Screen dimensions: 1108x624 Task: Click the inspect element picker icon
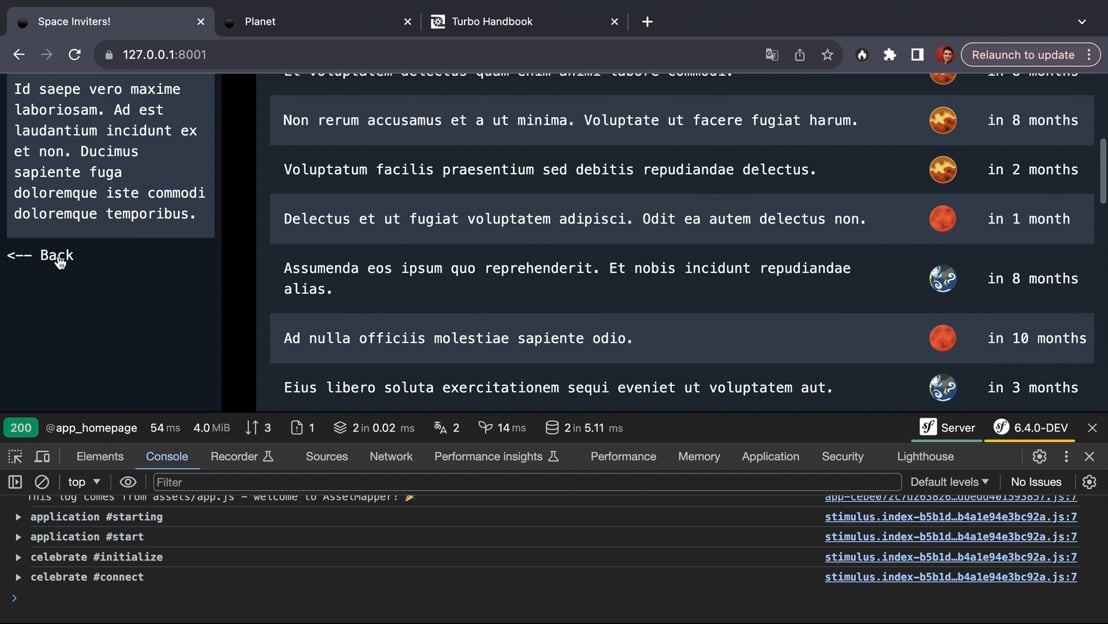[15, 457]
